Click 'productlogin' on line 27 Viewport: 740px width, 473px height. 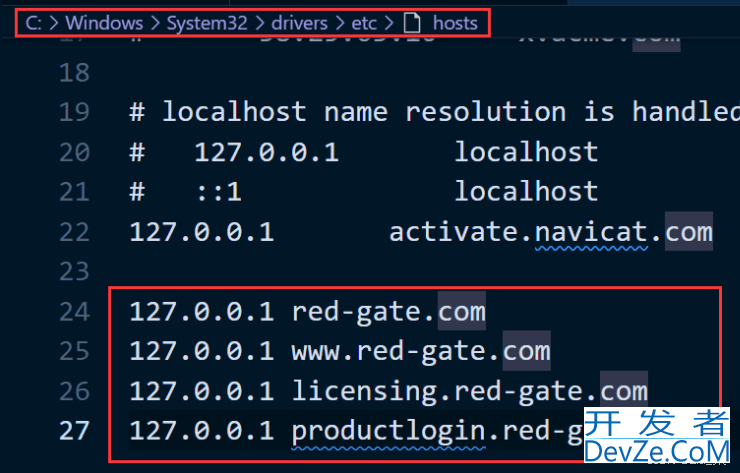pyautogui.click(x=388, y=431)
